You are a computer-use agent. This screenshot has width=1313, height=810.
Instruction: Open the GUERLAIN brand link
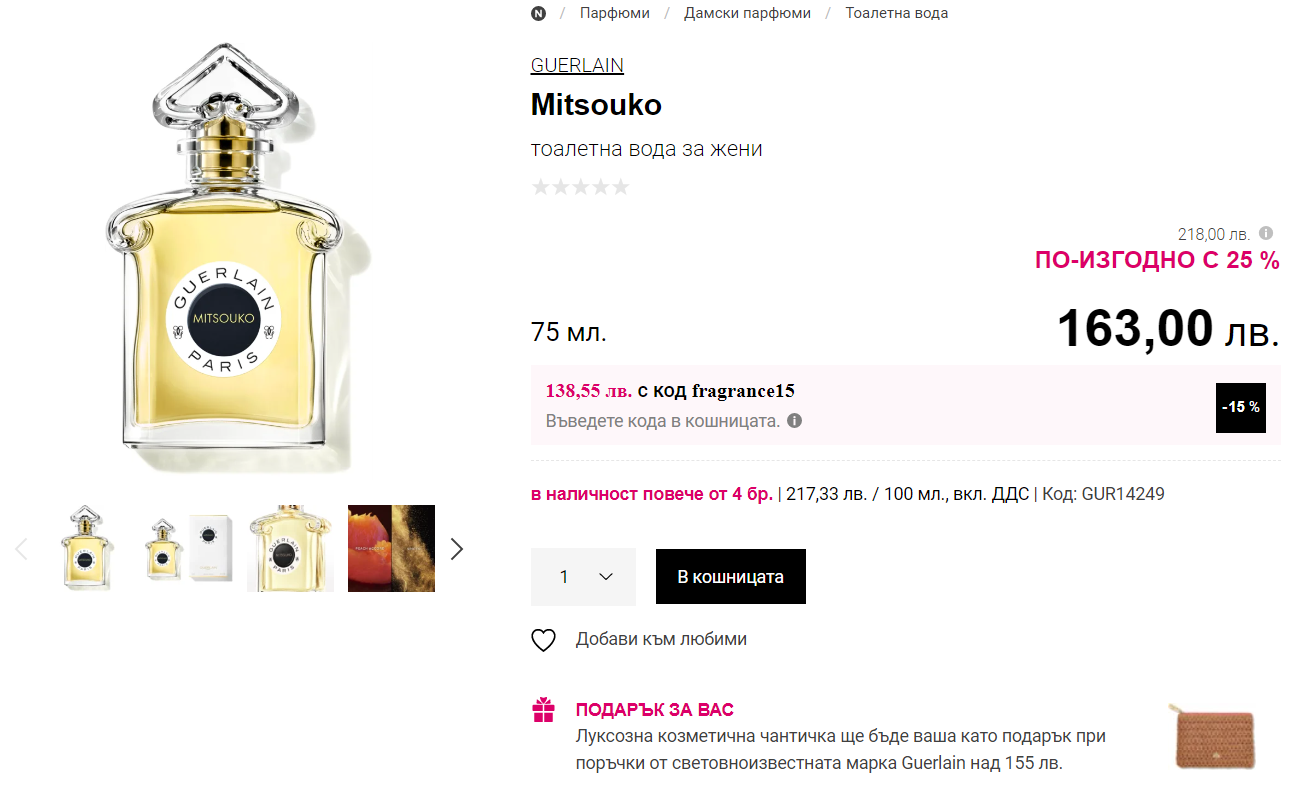[577, 66]
